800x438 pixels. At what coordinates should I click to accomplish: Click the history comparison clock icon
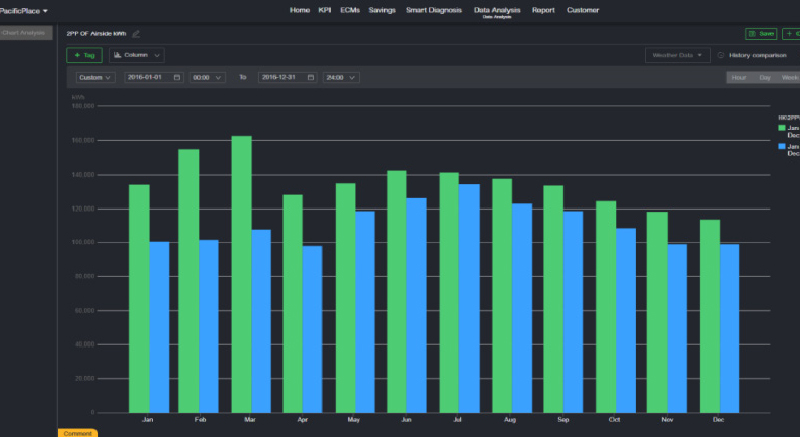coord(721,55)
